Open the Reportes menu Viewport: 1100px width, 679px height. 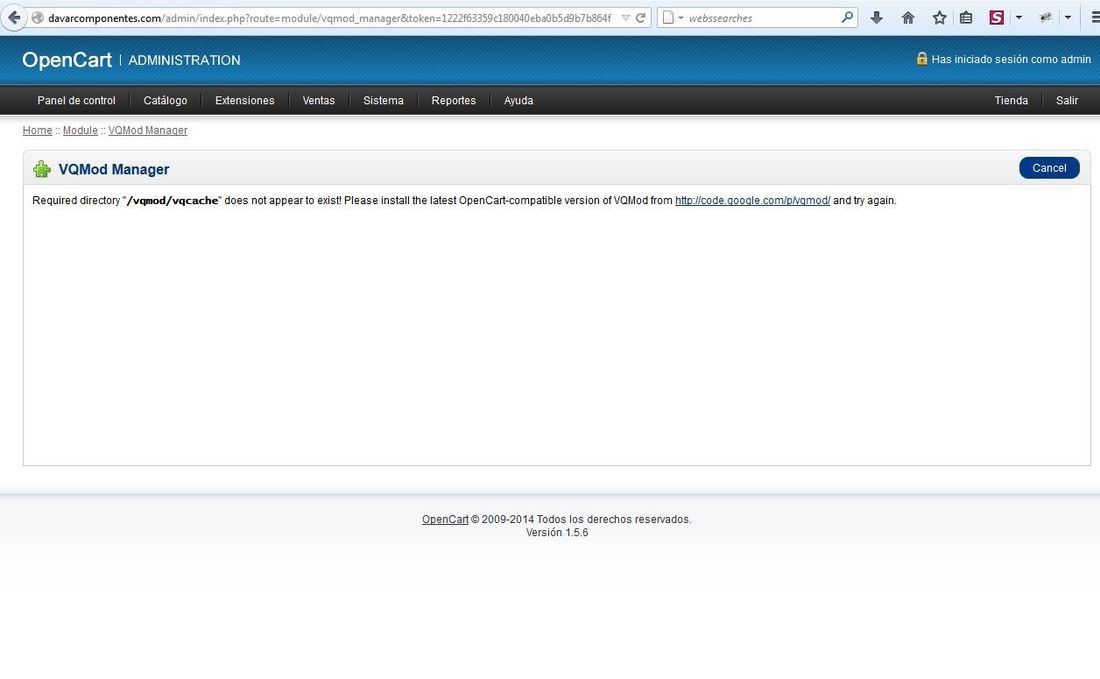pos(453,100)
